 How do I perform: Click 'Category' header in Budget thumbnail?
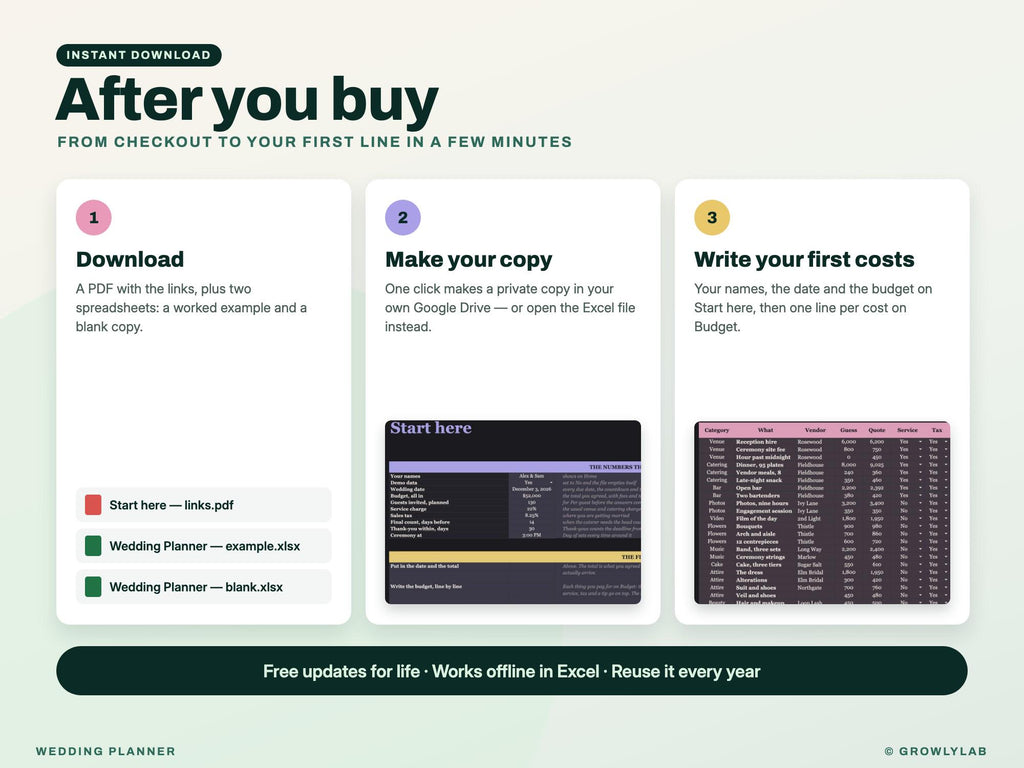716,430
